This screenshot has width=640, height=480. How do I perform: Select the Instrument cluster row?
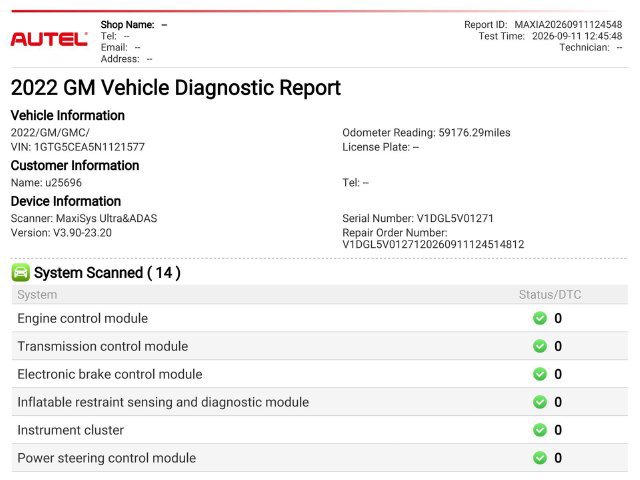pos(320,430)
